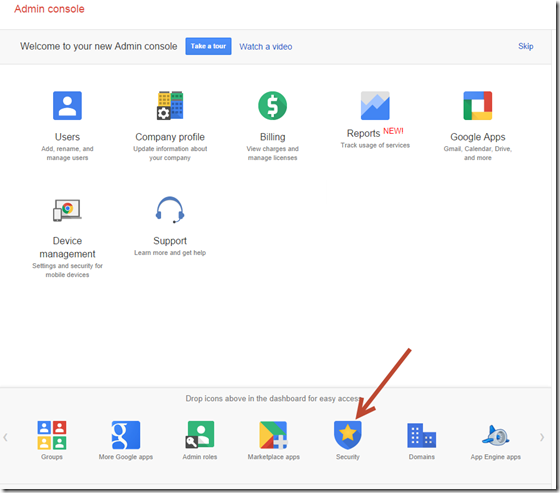560x493 pixels.
Task: Show more icons with right chevron
Action: 542,437
